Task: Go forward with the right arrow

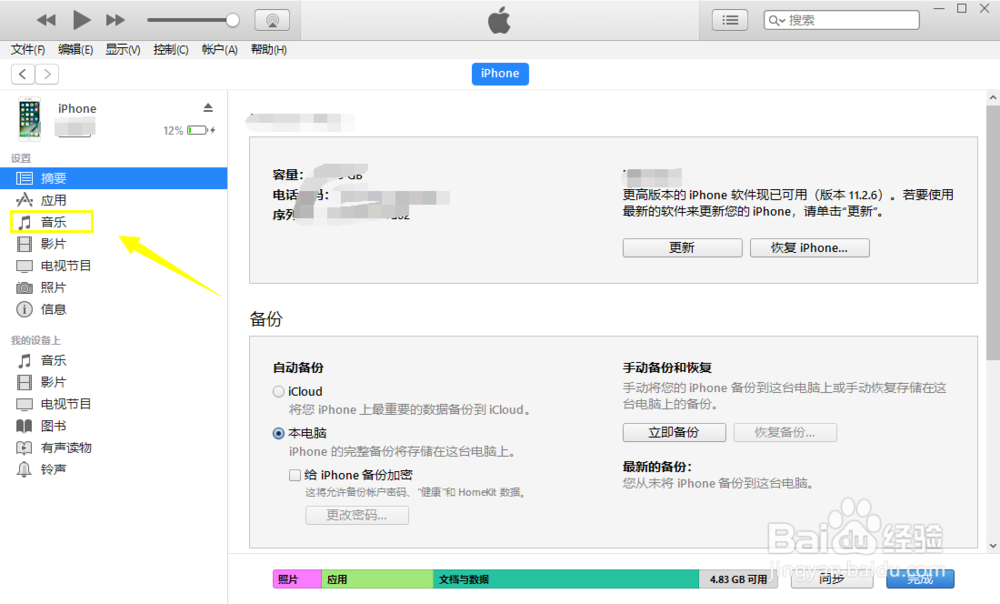Action: point(47,75)
